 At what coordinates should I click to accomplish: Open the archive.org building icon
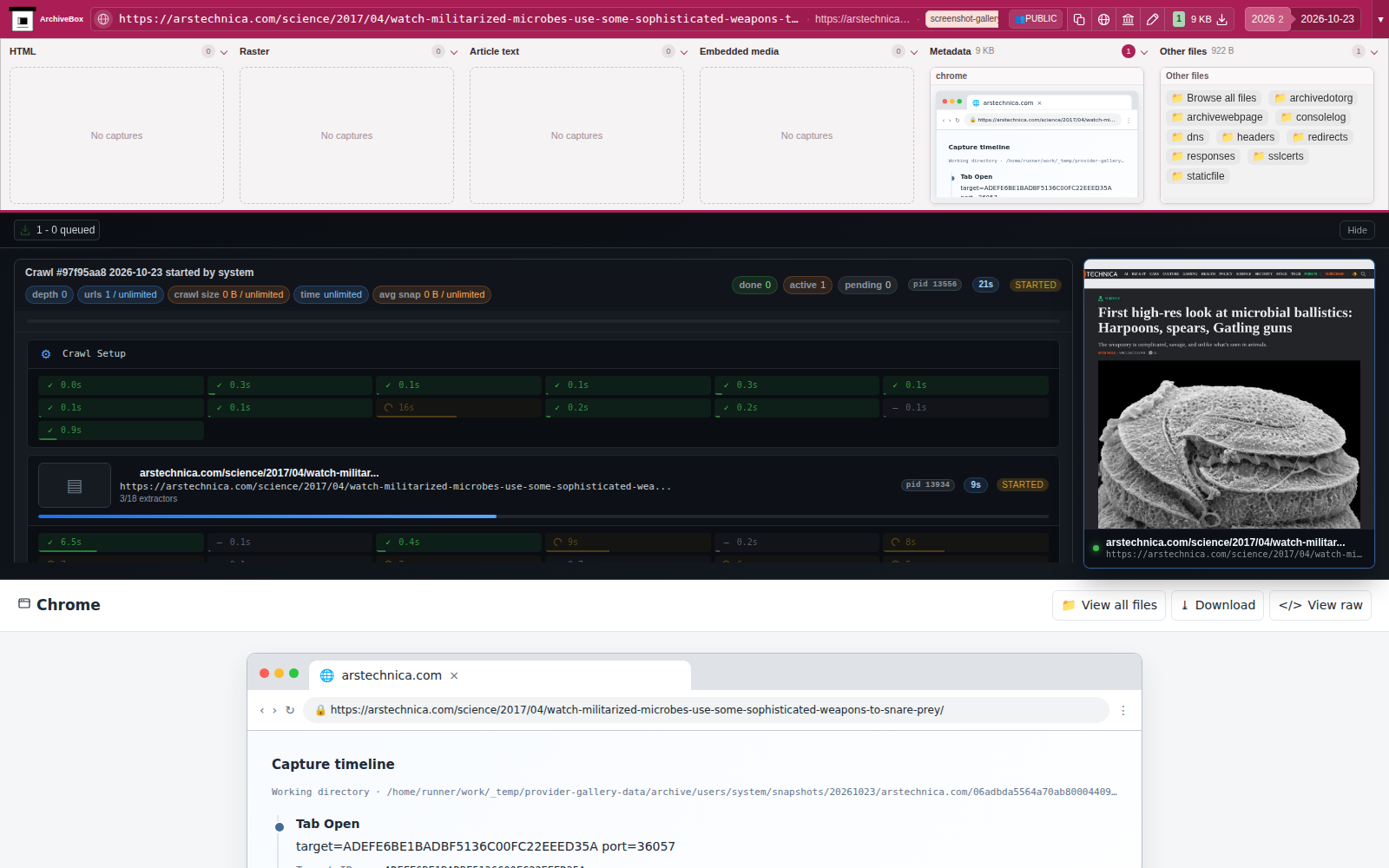click(1128, 19)
